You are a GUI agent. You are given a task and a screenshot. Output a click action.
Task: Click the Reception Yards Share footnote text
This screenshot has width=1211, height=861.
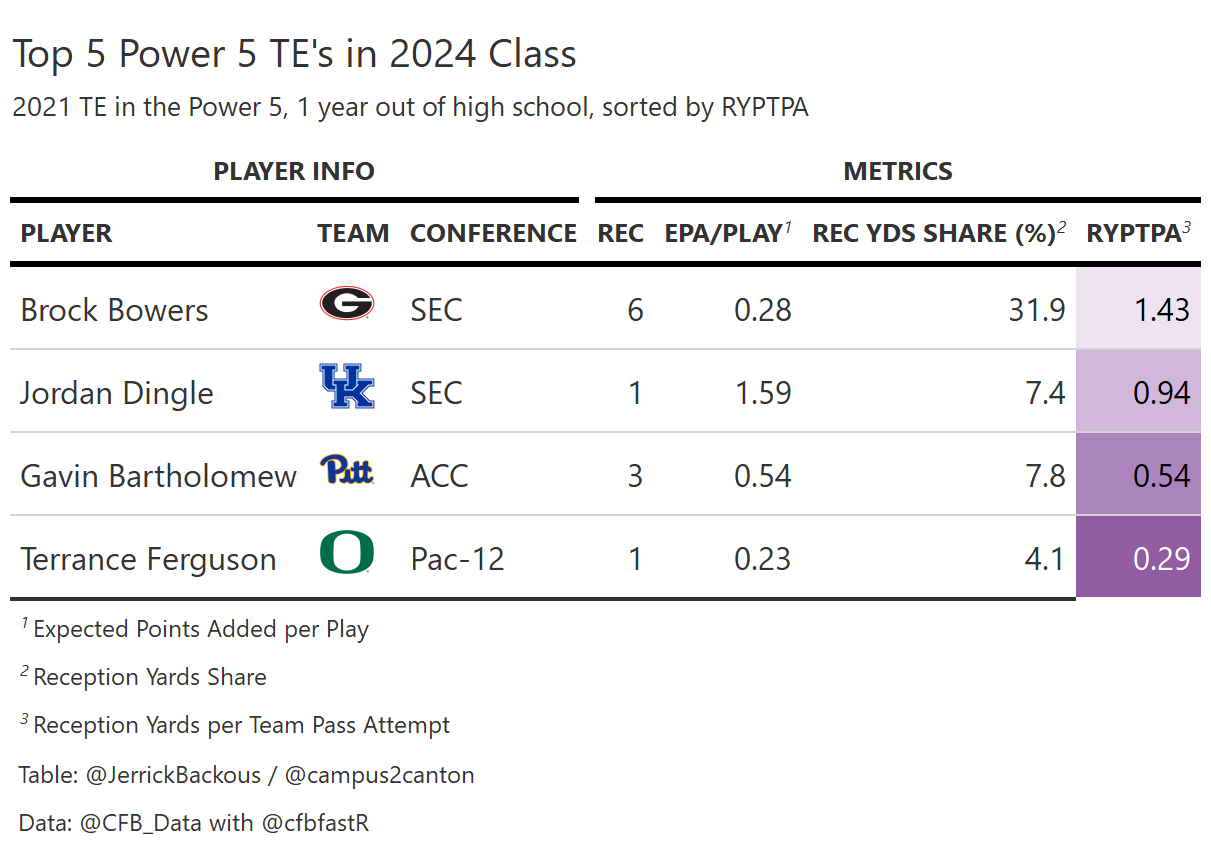pyautogui.click(x=149, y=677)
